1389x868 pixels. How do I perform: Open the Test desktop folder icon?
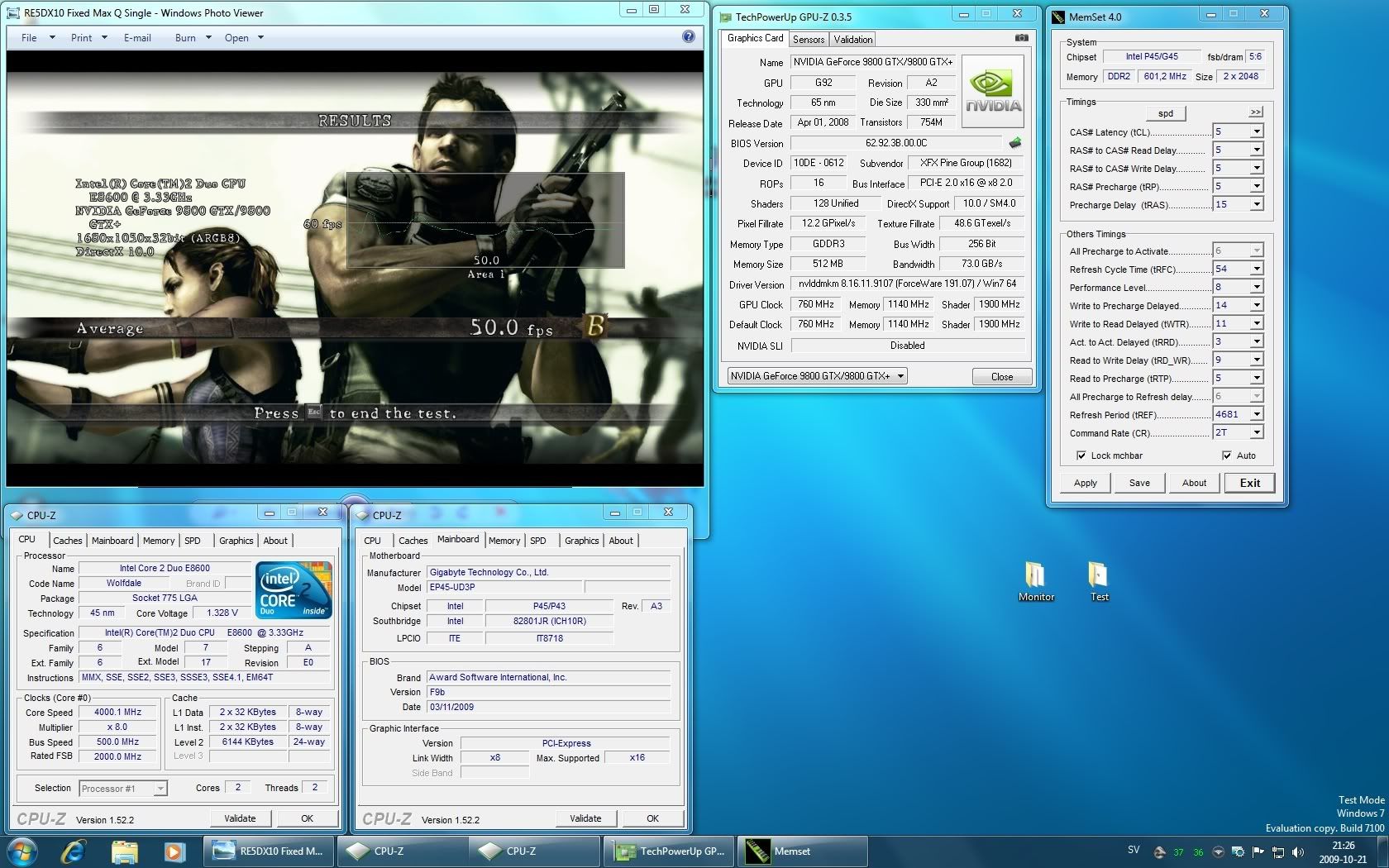[1098, 581]
